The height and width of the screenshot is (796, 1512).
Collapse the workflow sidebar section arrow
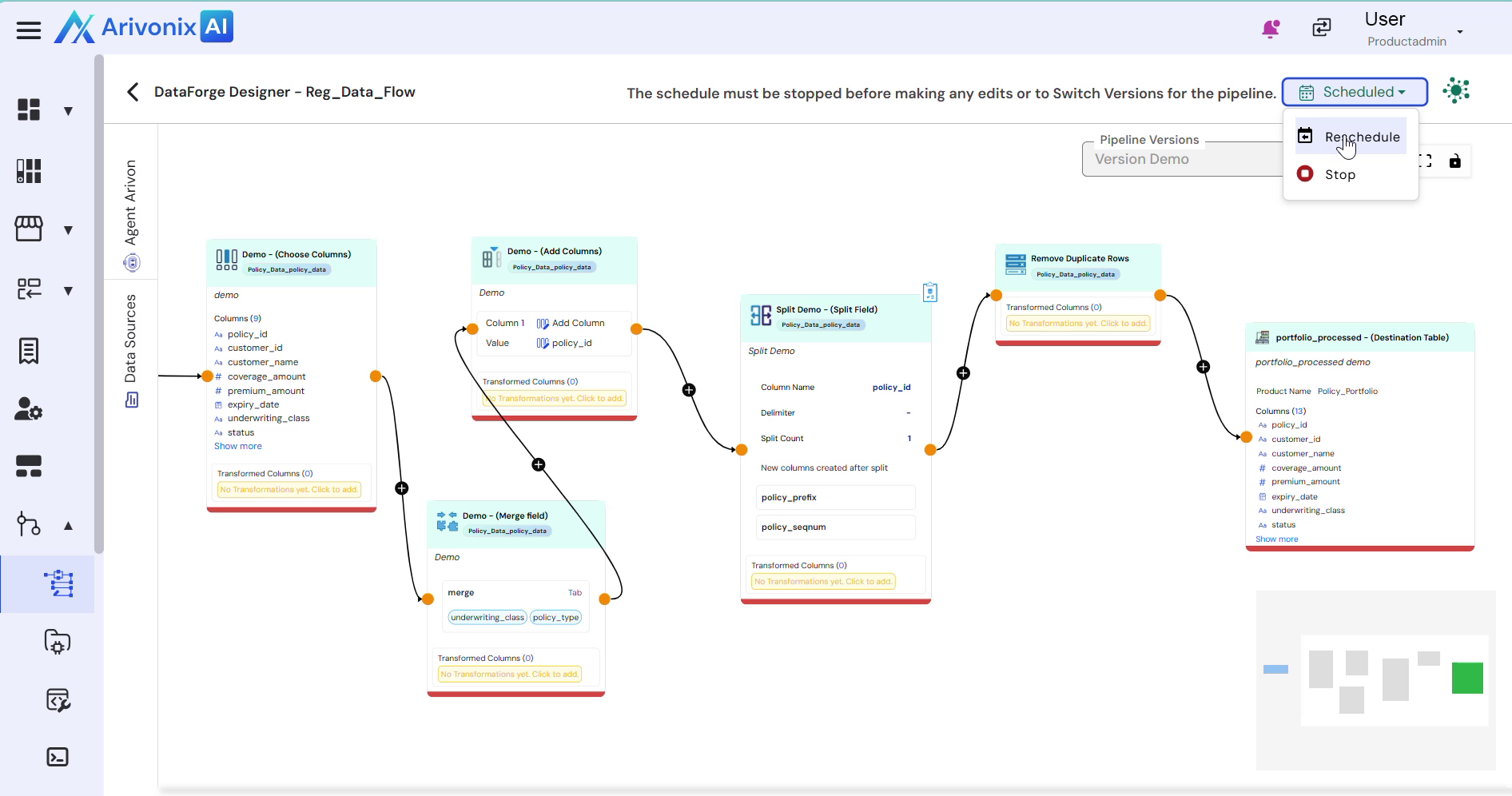click(68, 525)
